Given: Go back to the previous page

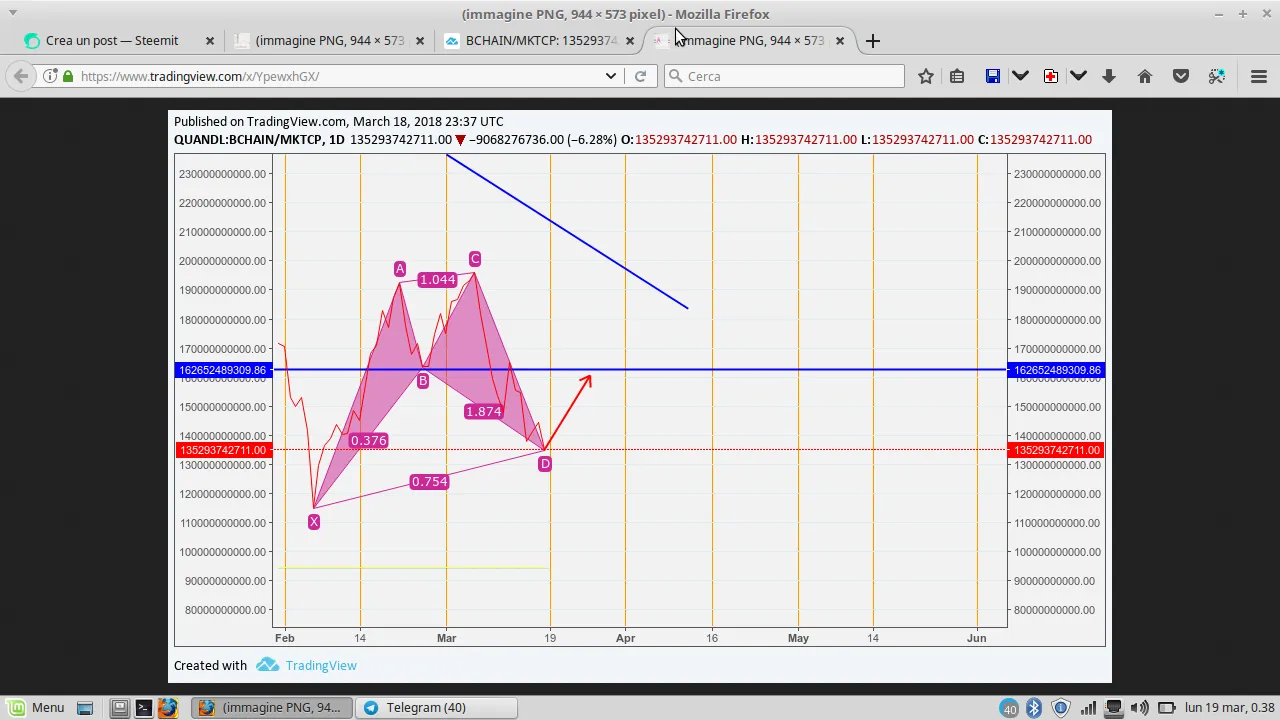Looking at the screenshot, I should (21, 76).
